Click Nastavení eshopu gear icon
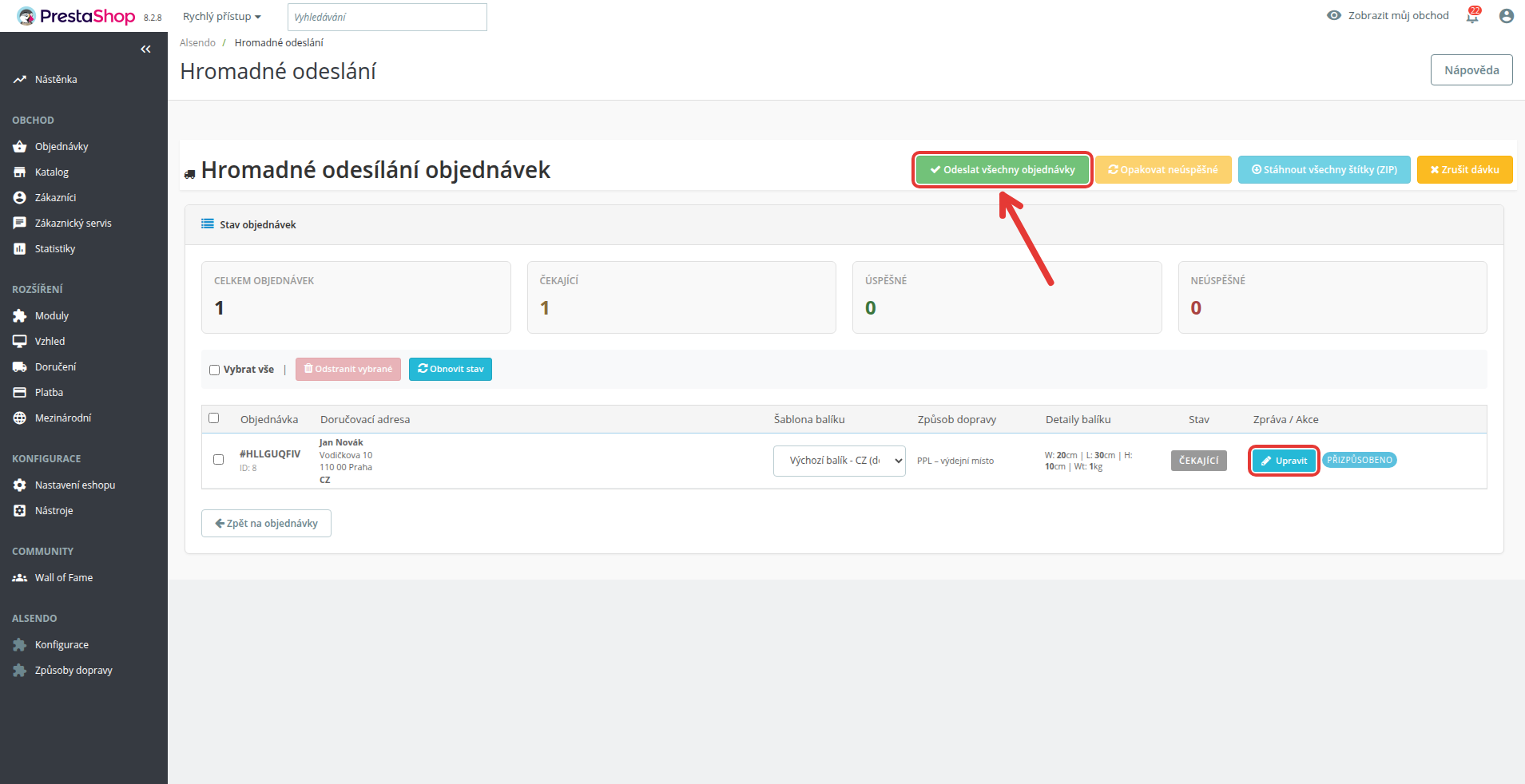This screenshot has height=784, width=1525. 20,485
